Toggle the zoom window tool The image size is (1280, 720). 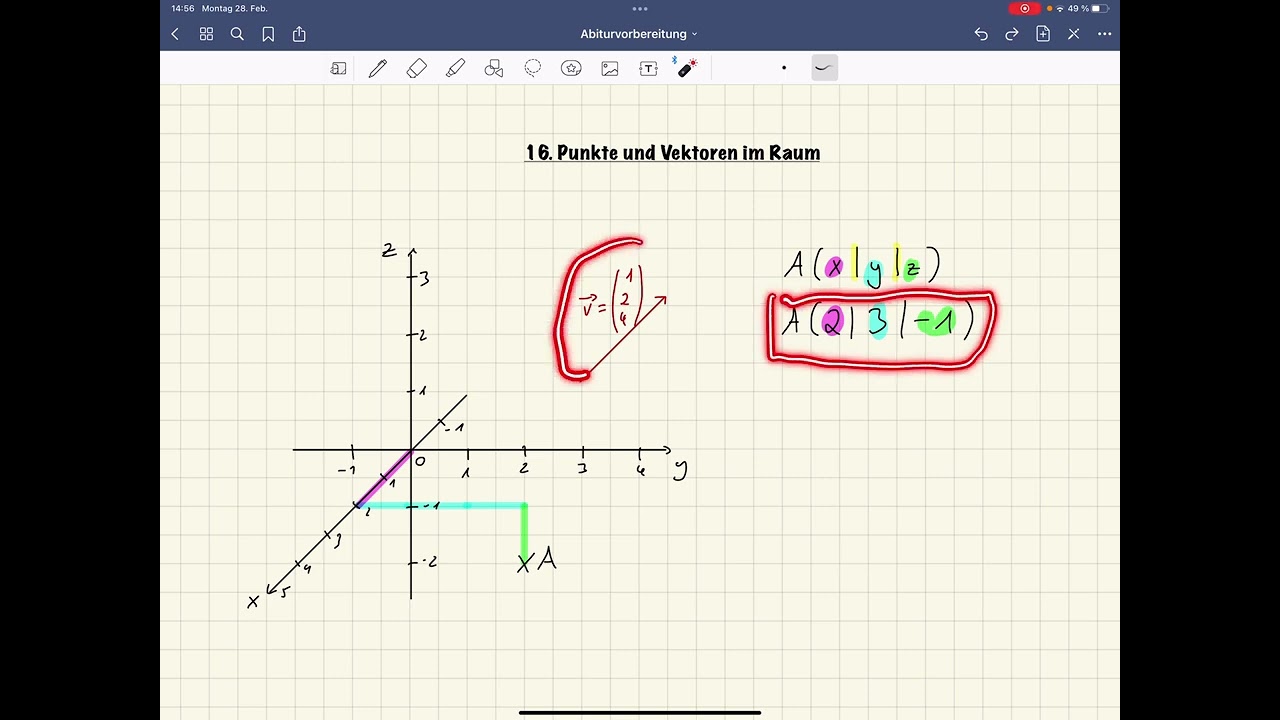[339, 68]
